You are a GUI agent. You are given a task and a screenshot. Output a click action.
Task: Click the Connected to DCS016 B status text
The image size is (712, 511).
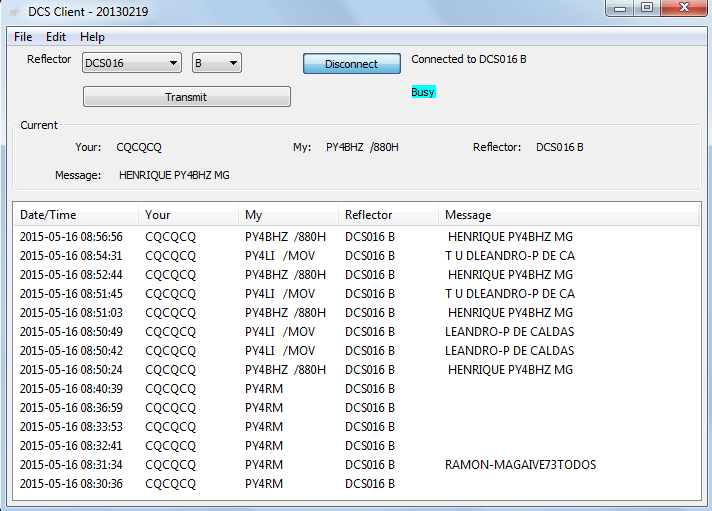pos(469,59)
